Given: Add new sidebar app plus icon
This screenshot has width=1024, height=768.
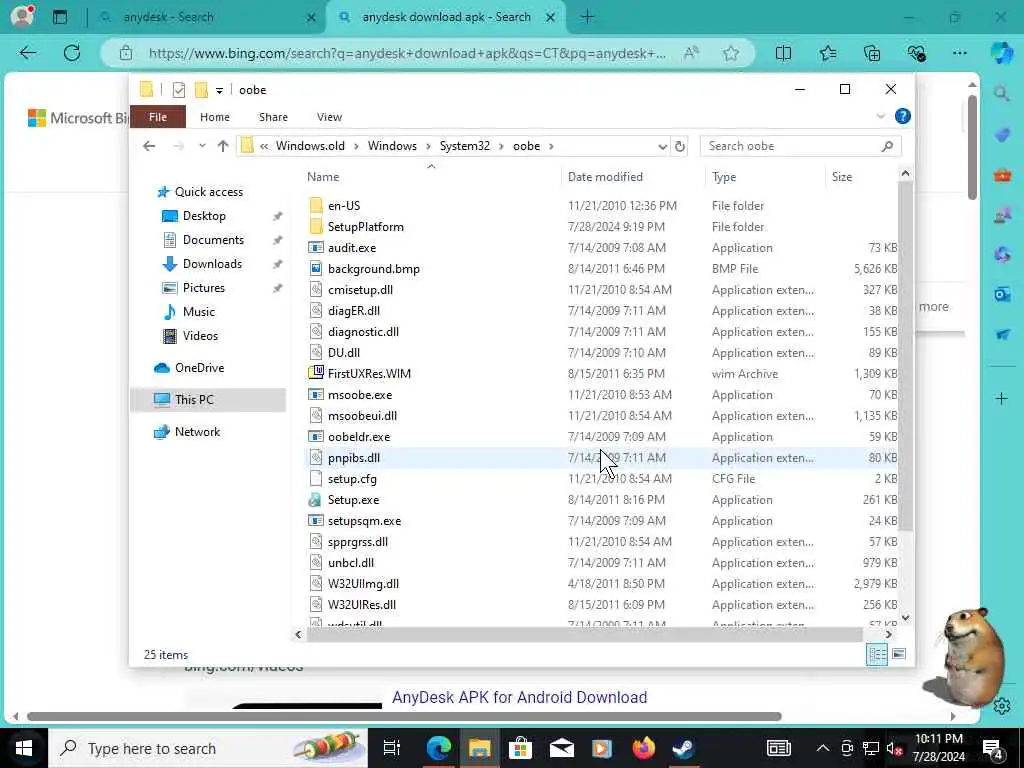Looking at the screenshot, I should [1002, 398].
